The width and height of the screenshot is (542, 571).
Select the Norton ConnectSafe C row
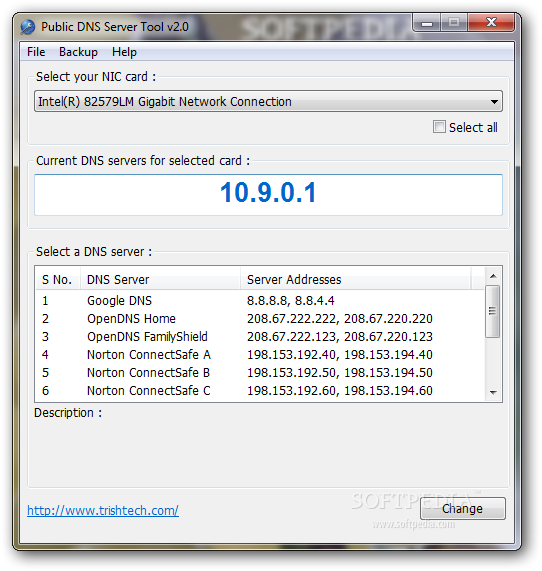(x=260, y=391)
